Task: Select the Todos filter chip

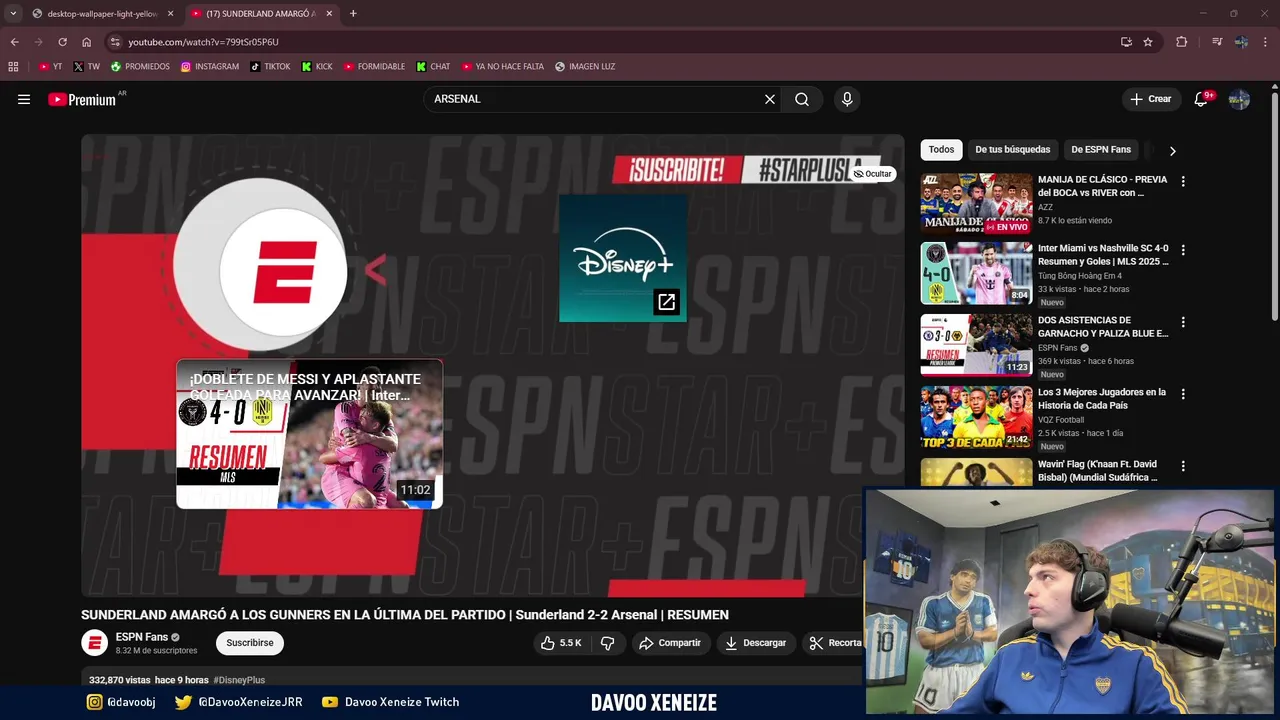Action: [x=941, y=150]
